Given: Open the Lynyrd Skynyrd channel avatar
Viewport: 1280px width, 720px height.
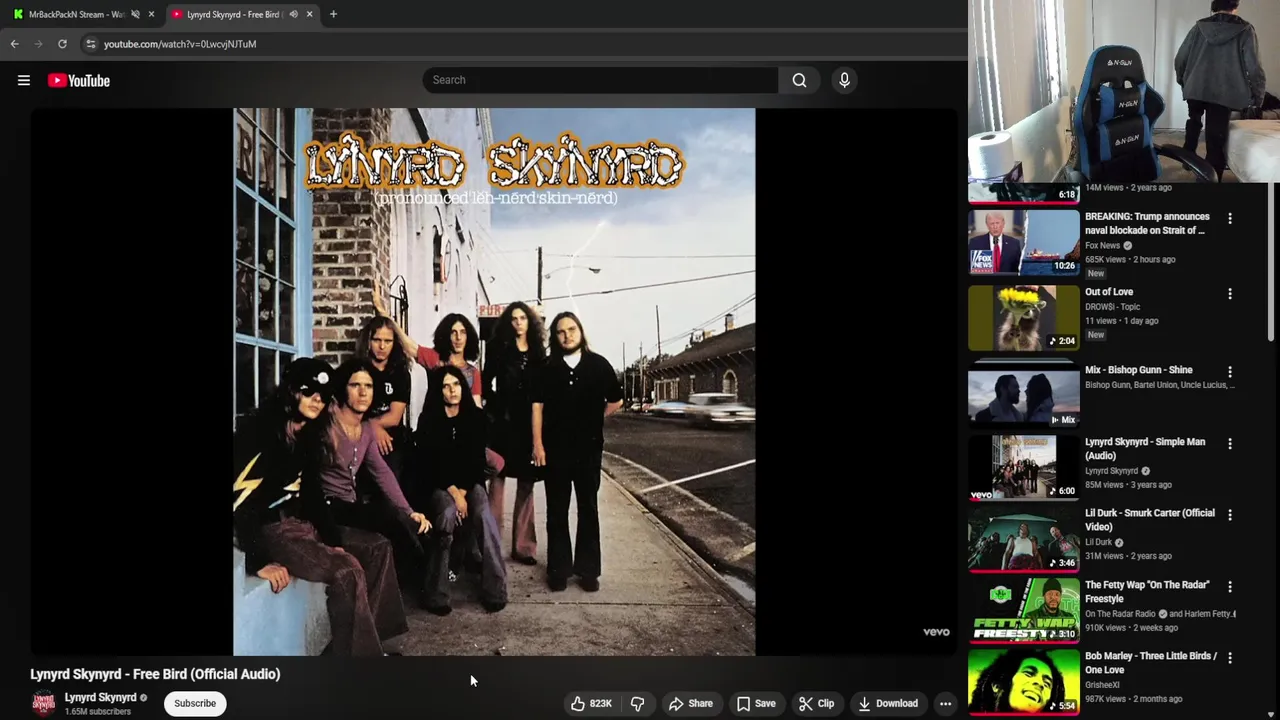Looking at the screenshot, I should (x=43, y=704).
